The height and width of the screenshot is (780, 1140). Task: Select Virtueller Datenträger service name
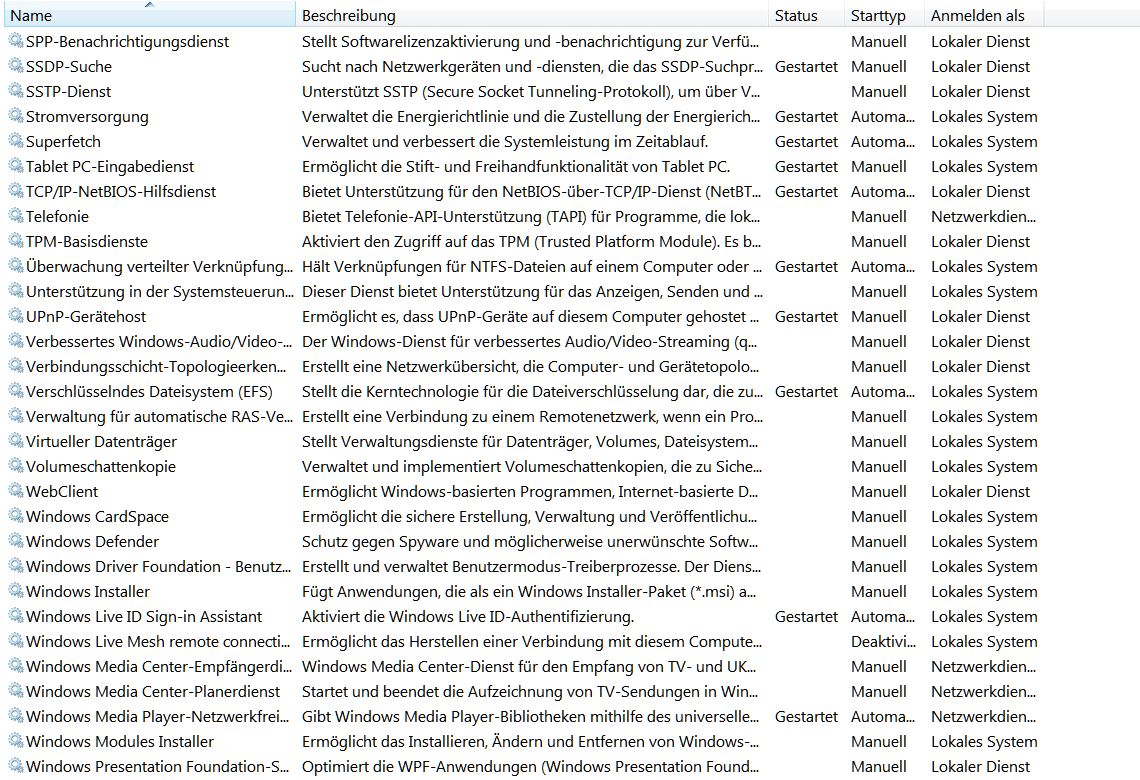click(x=101, y=442)
